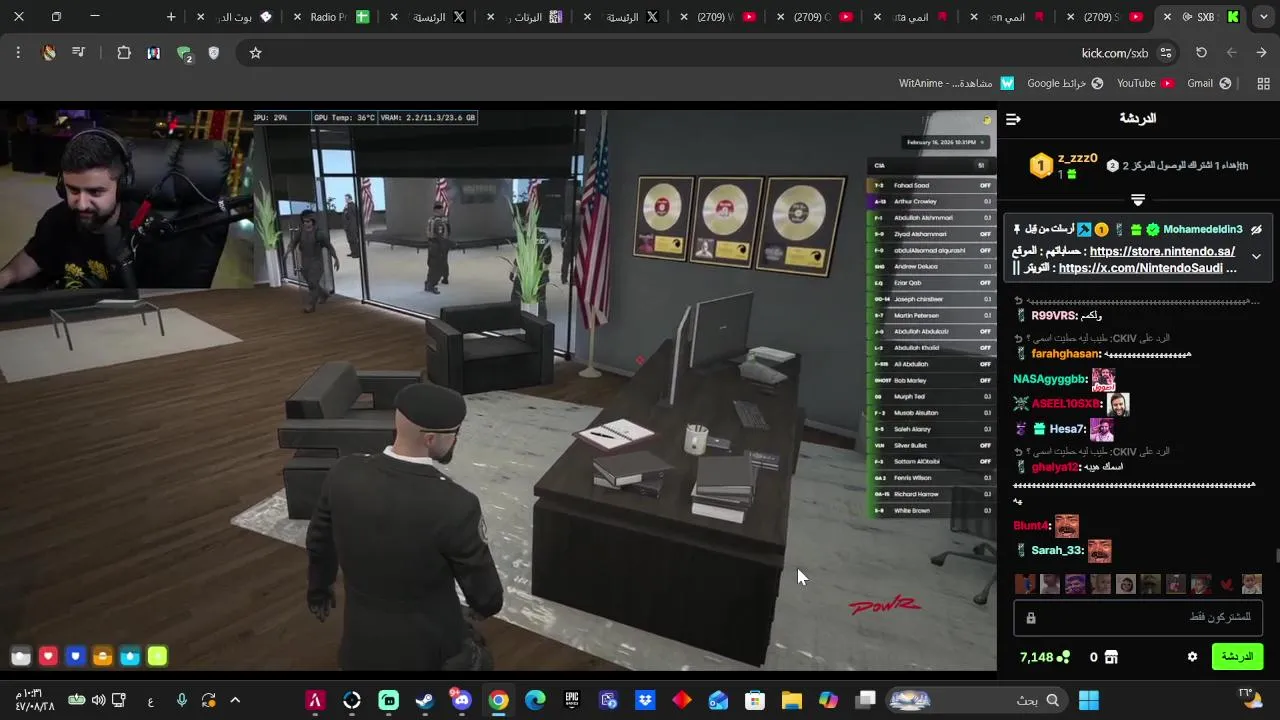Bookmark this page with star icon
This screenshot has height=720, width=1280.
tap(255, 53)
